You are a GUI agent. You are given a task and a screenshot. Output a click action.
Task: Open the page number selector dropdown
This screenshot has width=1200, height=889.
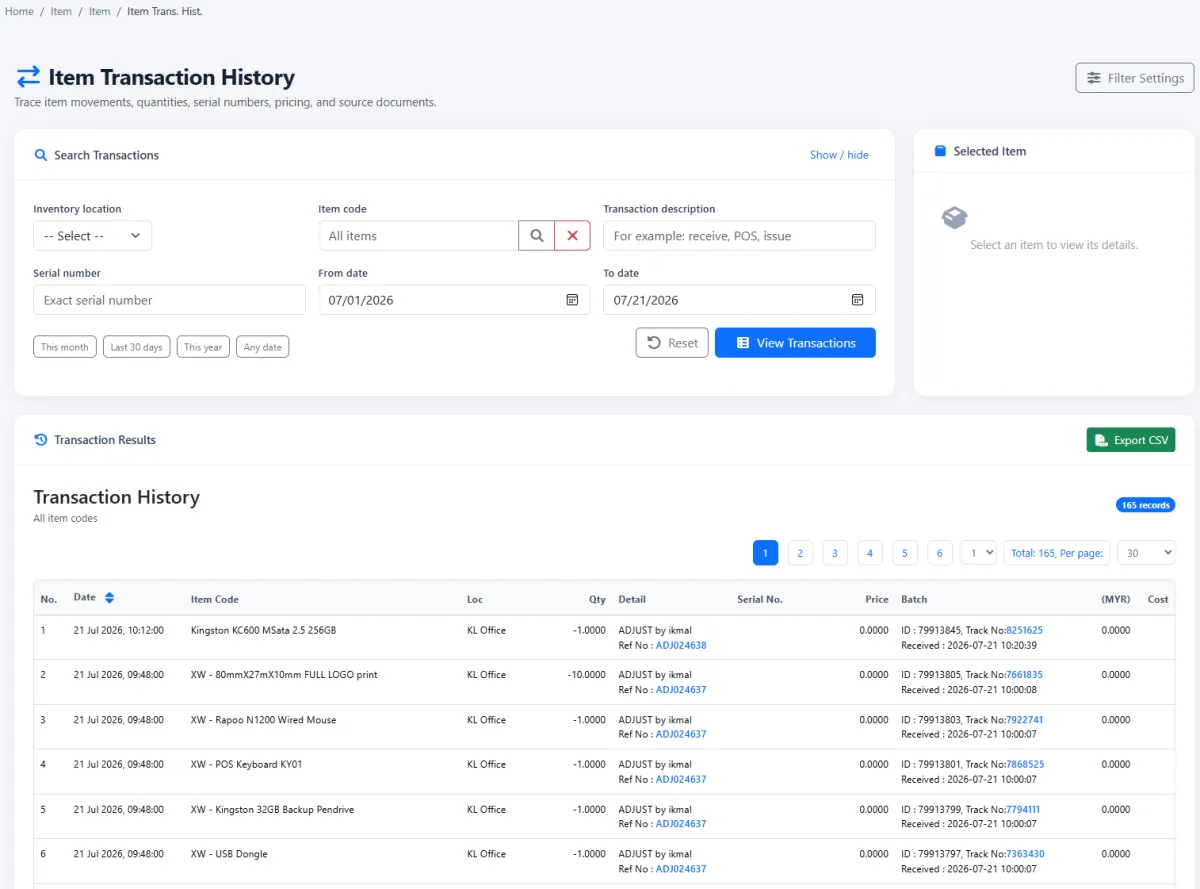point(979,553)
